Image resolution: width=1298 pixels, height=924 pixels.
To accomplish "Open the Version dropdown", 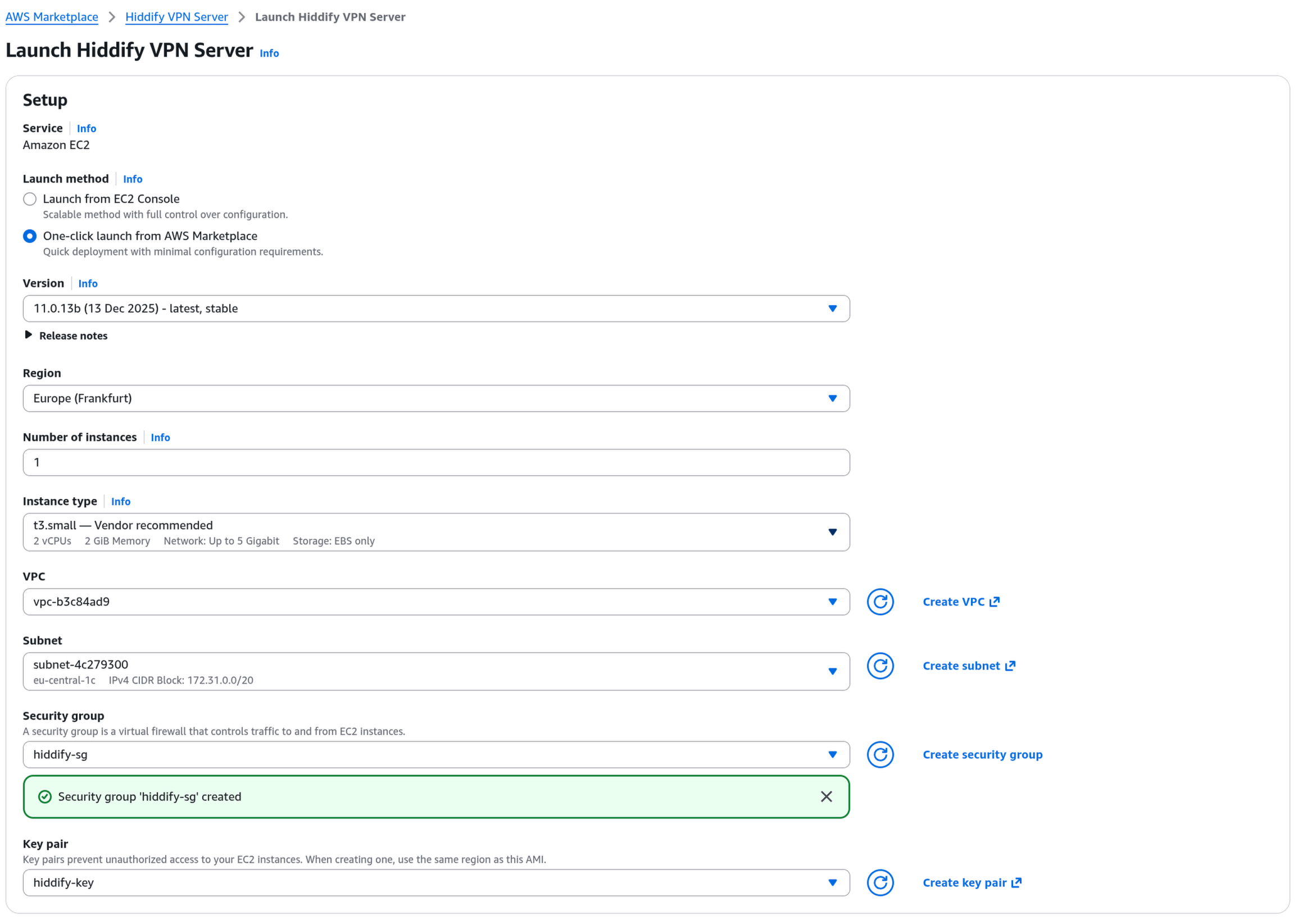I will click(x=833, y=308).
